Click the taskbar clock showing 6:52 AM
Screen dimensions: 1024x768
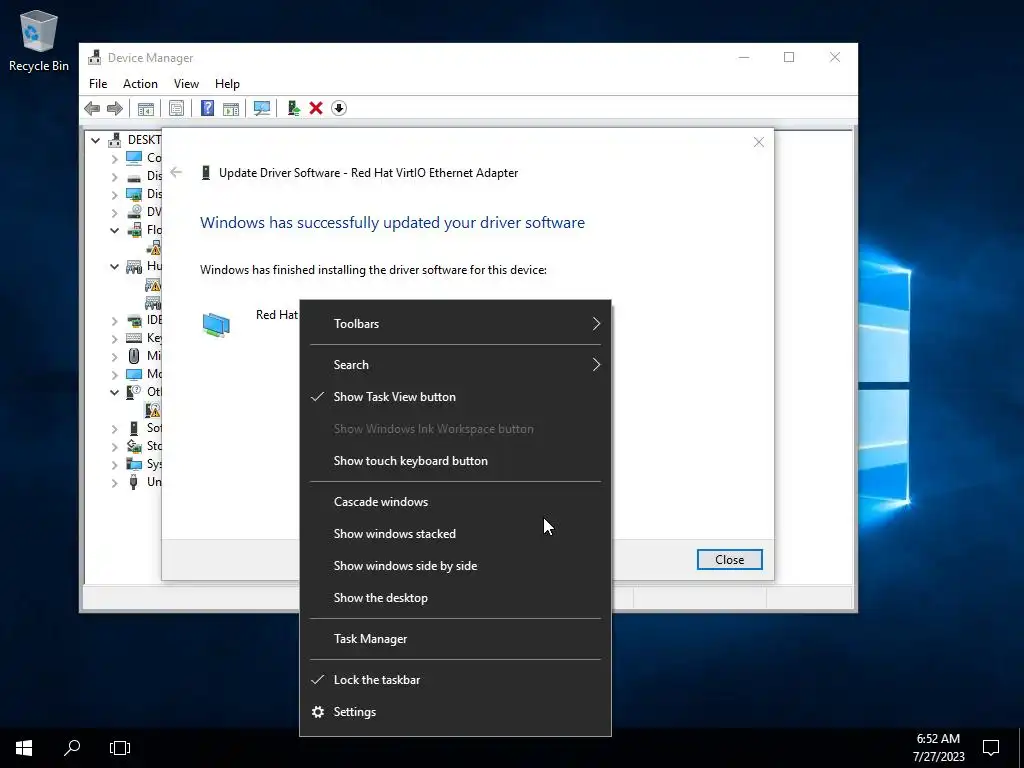tap(938, 748)
